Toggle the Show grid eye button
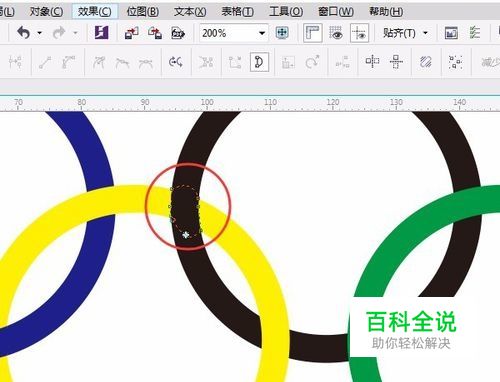 (x=336, y=33)
